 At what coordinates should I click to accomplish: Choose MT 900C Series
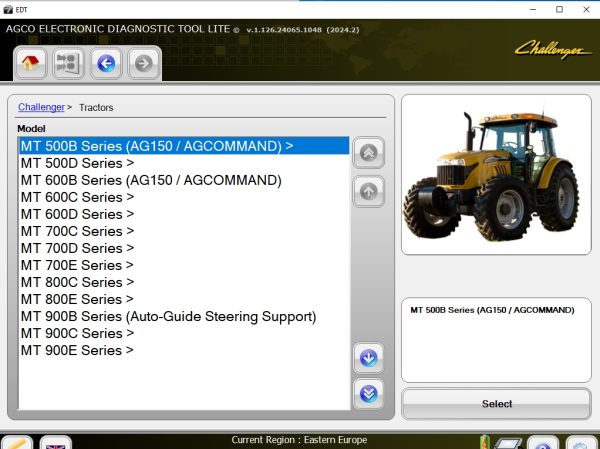point(184,333)
